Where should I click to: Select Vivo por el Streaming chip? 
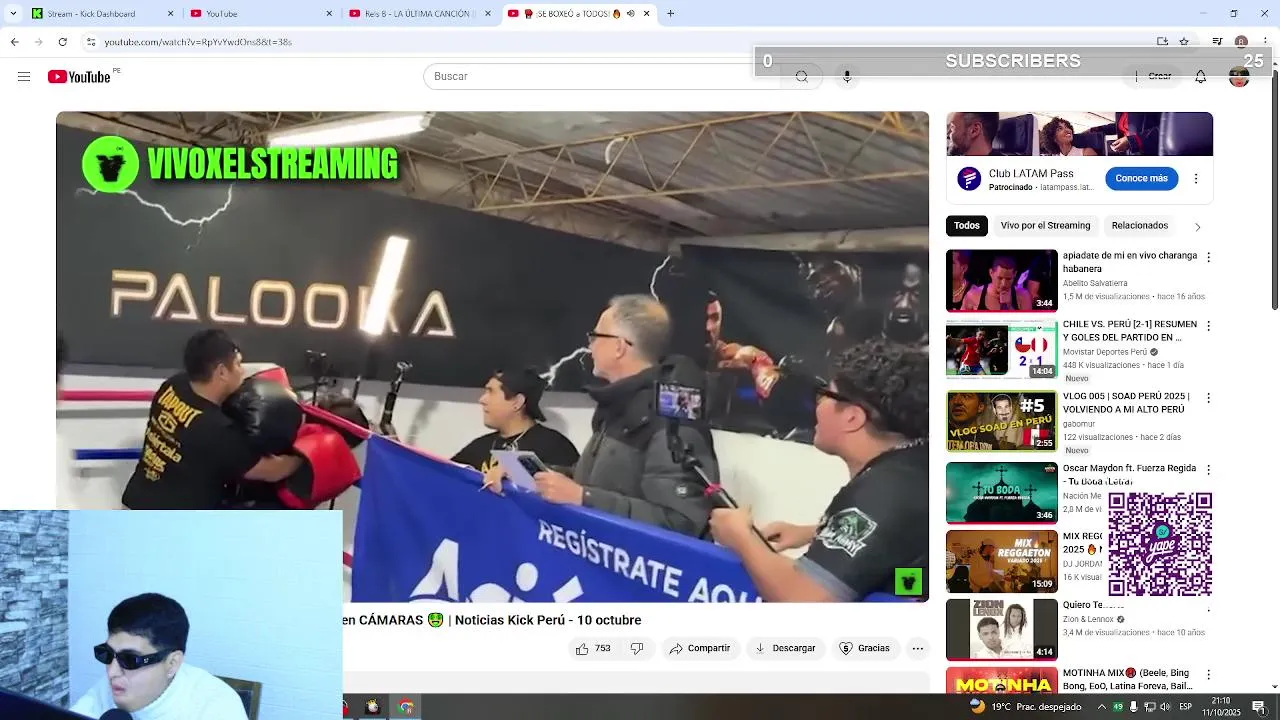point(1045,226)
